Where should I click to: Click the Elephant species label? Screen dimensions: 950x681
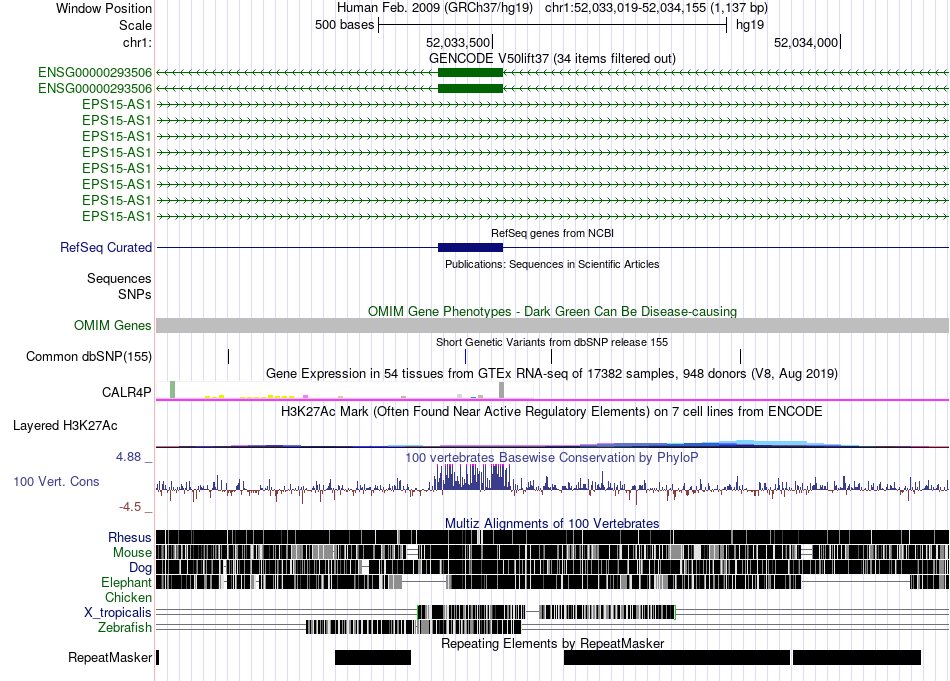[126, 582]
